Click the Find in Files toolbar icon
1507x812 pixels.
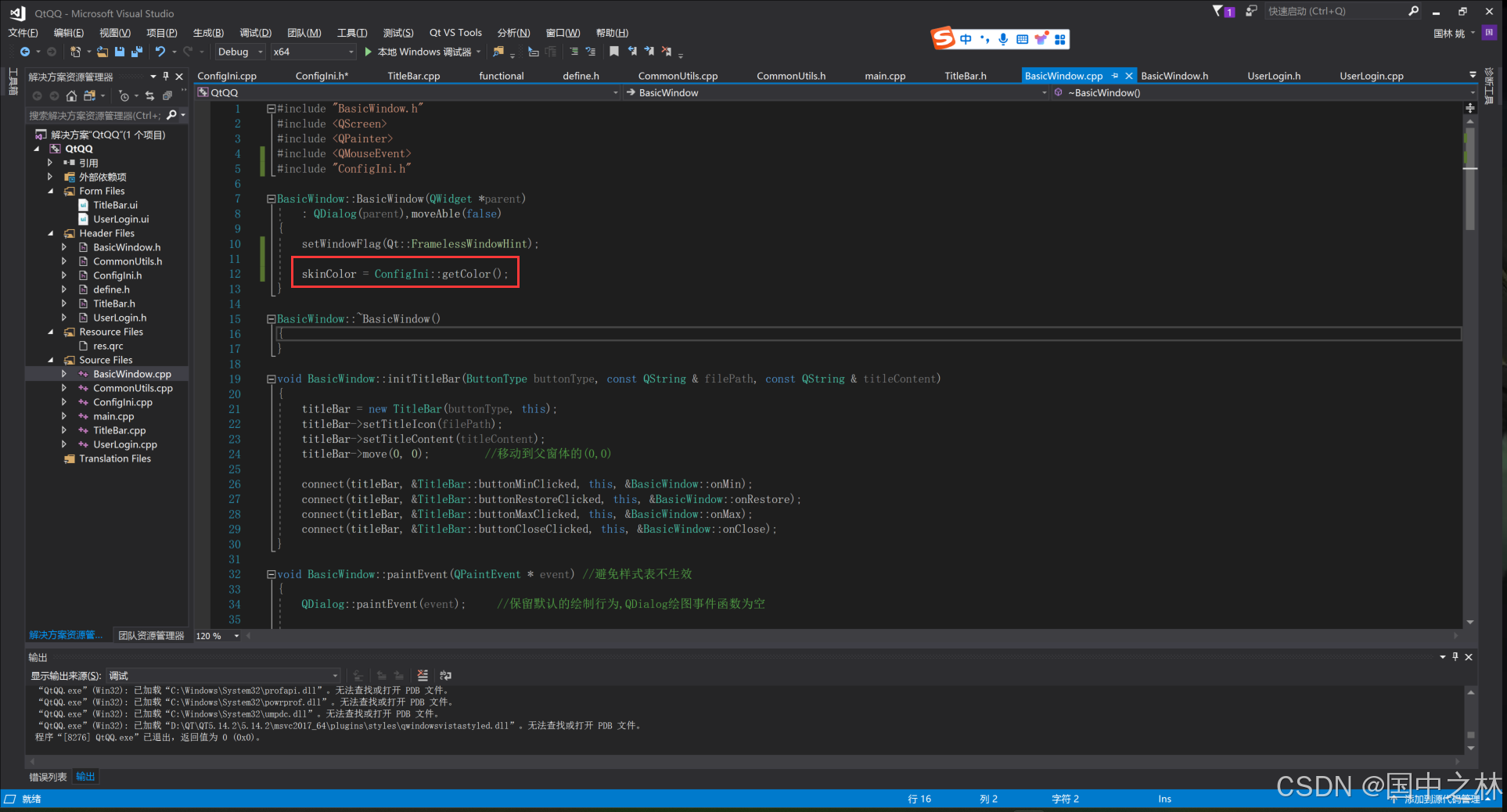coord(498,52)
